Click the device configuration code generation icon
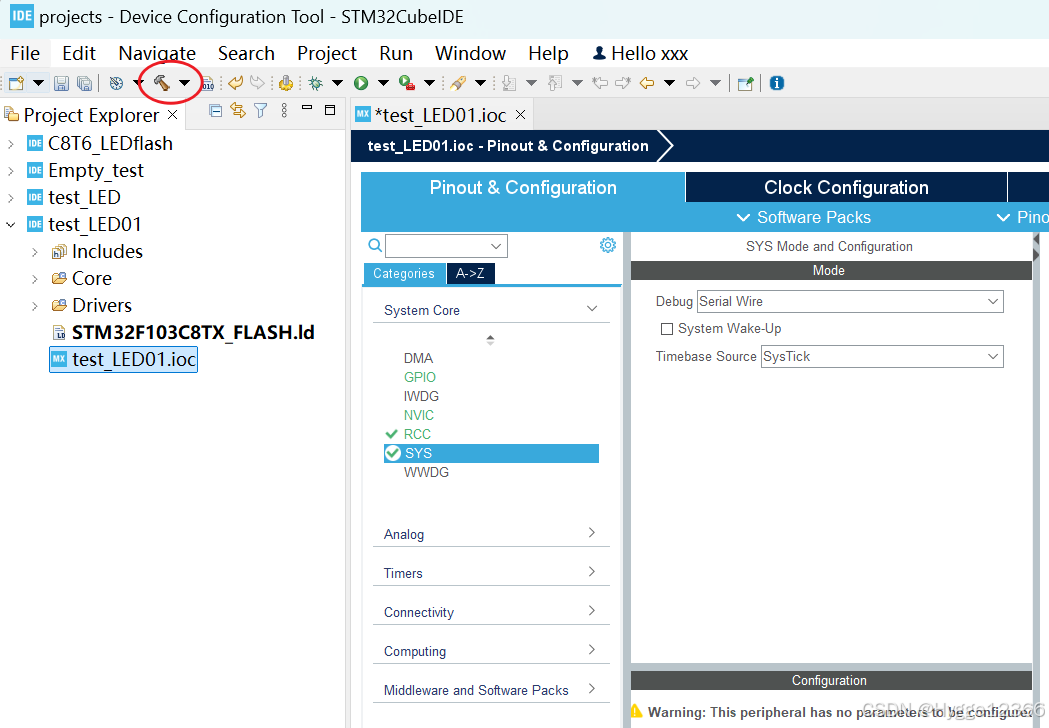 (286, 83)
